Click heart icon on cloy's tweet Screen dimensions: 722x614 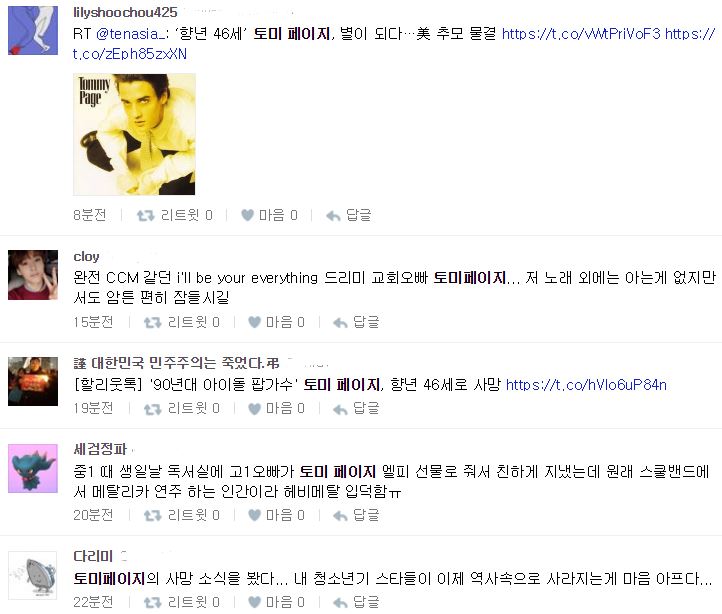[255, 322]
